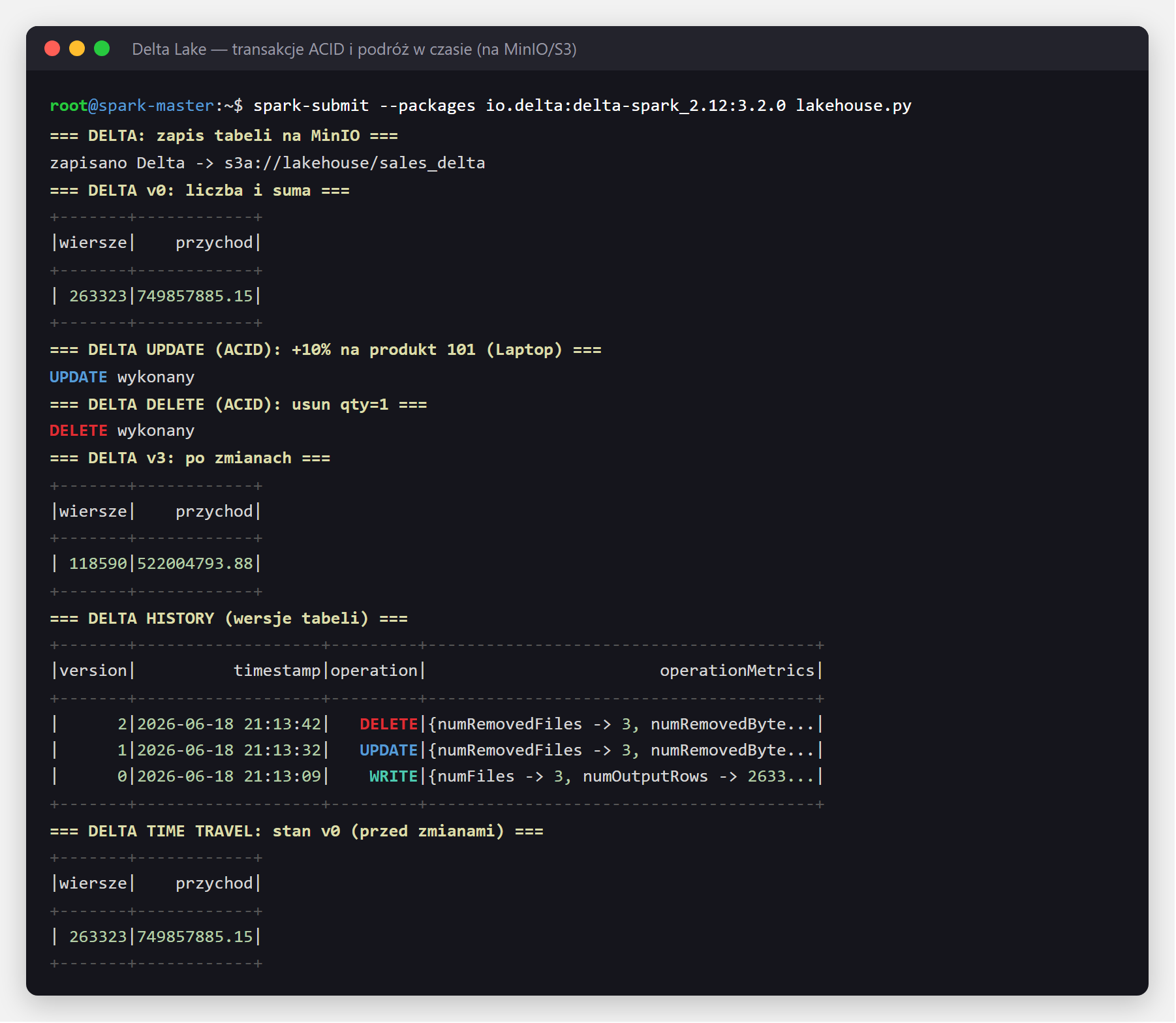This screenshot has height=1023, width=1176.
Task: Click the 'operationMetrics' column header
Action: (737, 671)
